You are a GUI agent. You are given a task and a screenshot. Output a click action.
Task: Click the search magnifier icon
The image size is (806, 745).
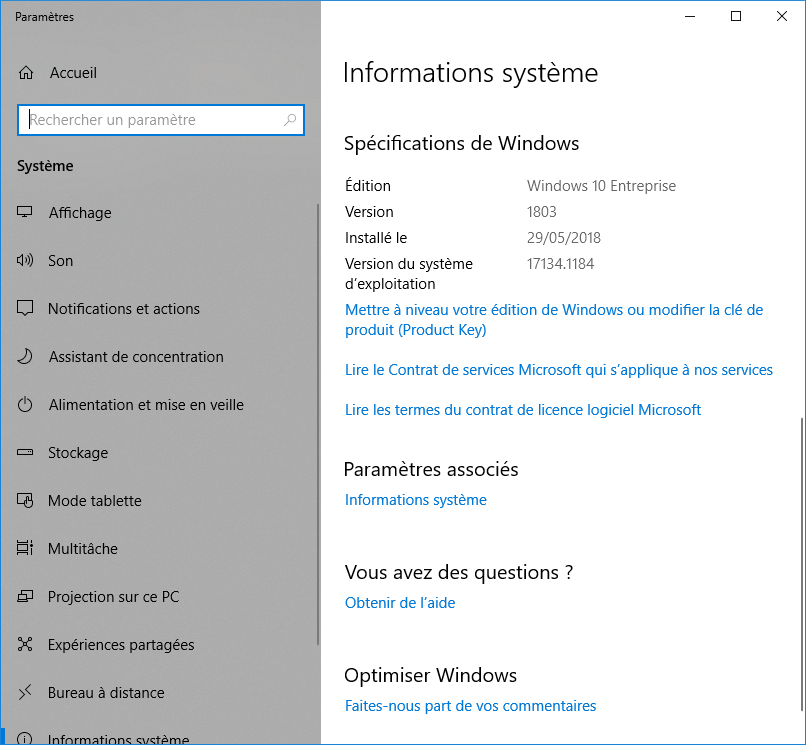coord(290,120)
